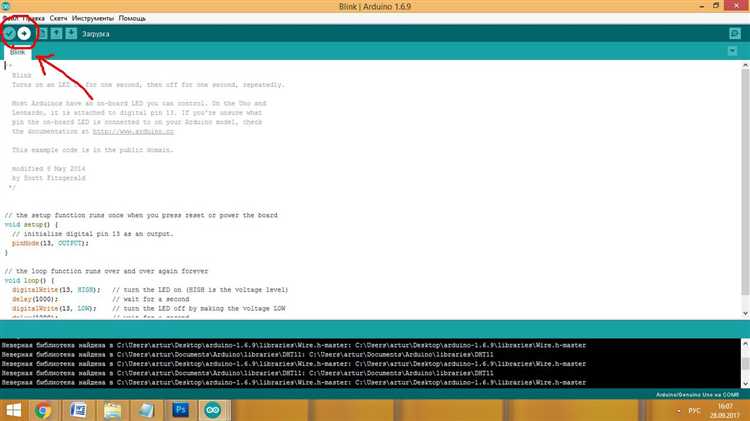Open the tab options dropdown arrow
The width and height of the screenshot is (750, 421).
pos(732,51)
